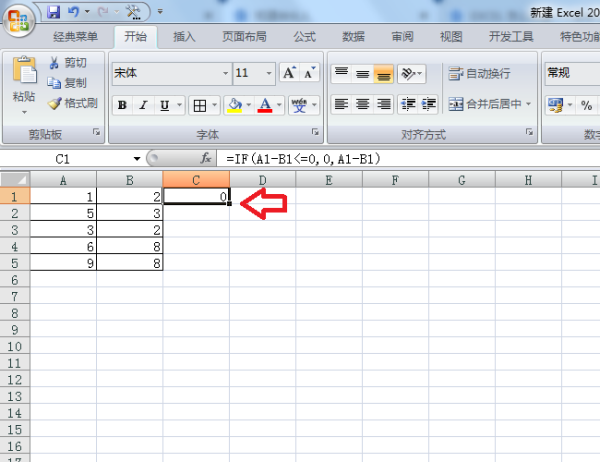Switch to the 经典菜单 tab

[75, 37]
